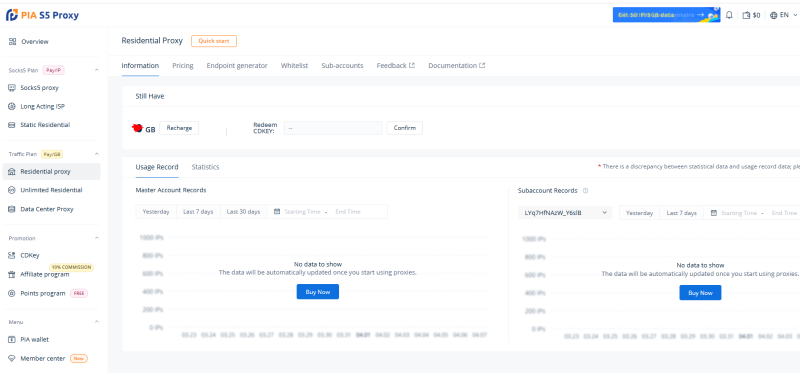Click the PIA wallet icon

12,339
